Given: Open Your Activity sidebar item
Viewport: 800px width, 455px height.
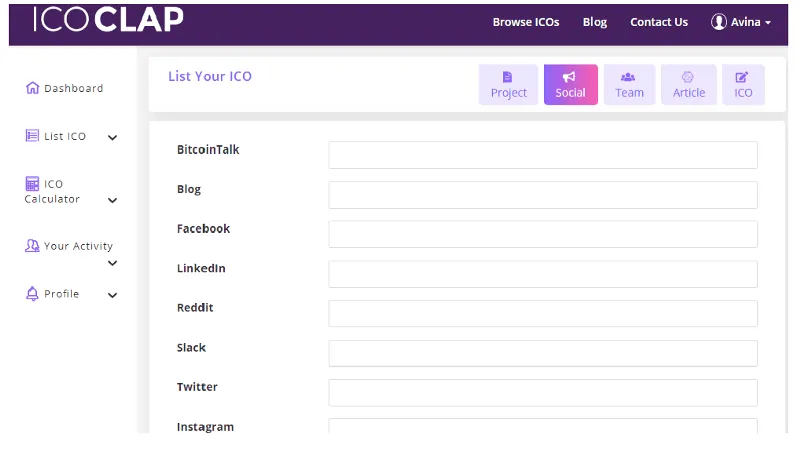Looking at the screenshot, I should 78,246.
